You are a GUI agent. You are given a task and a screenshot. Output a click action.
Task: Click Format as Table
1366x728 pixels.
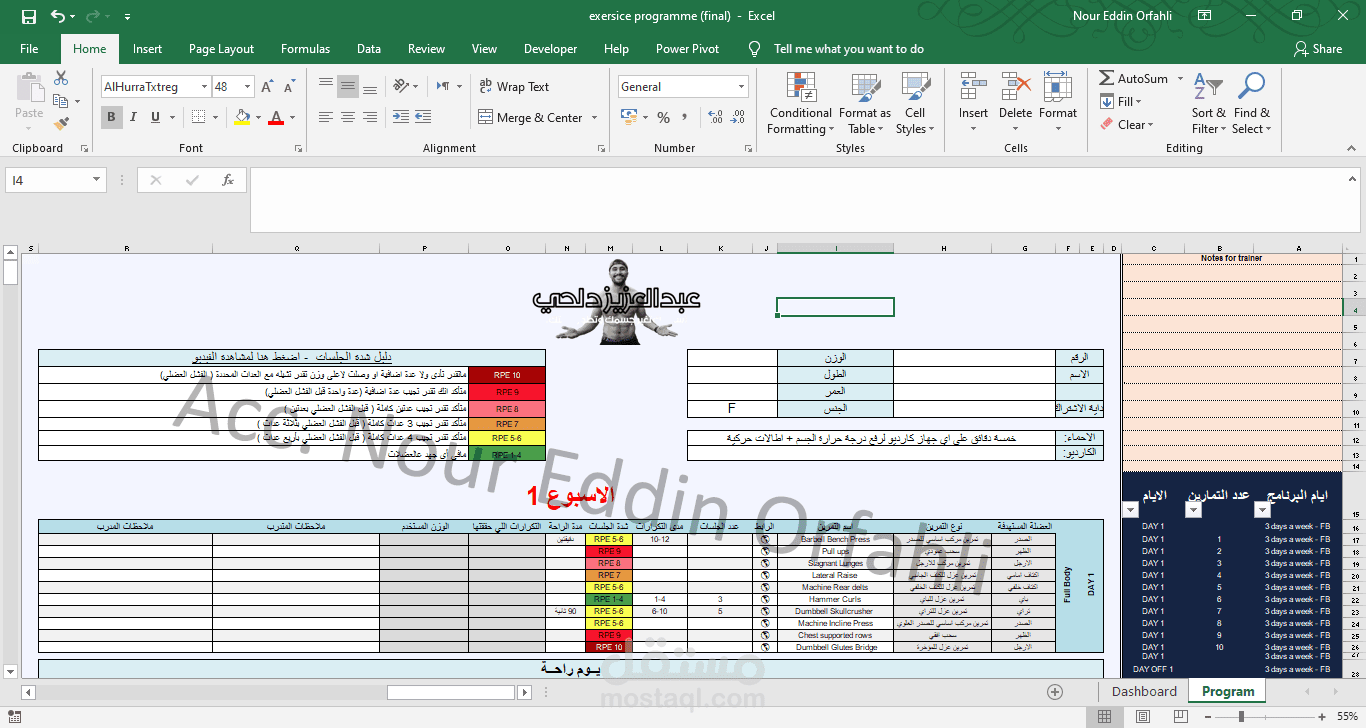click(x=864, y=104)
